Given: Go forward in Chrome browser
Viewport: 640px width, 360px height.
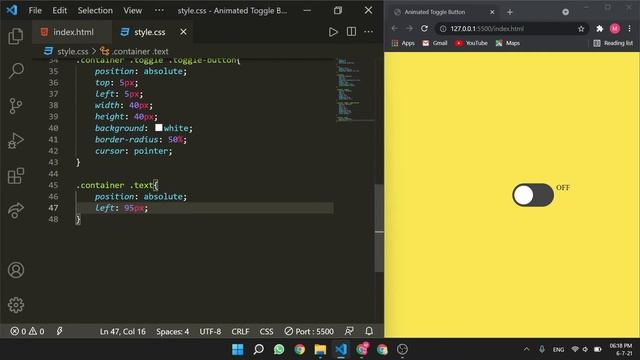Looking at the screenshot, I should point(409,28).
